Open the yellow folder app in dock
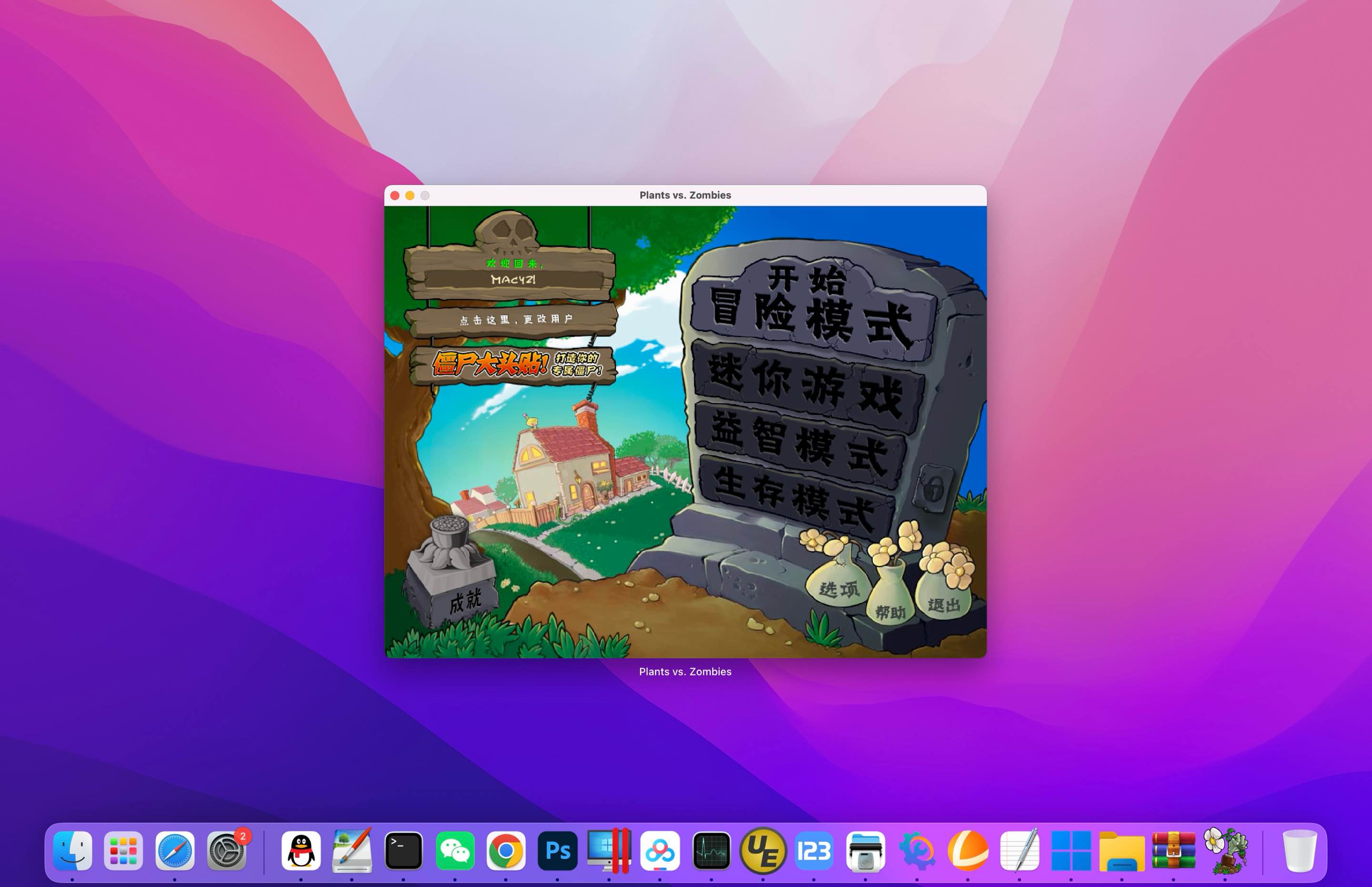Screen dimensions: 1372x887 pyautogui.click(x=1122, y=851)
